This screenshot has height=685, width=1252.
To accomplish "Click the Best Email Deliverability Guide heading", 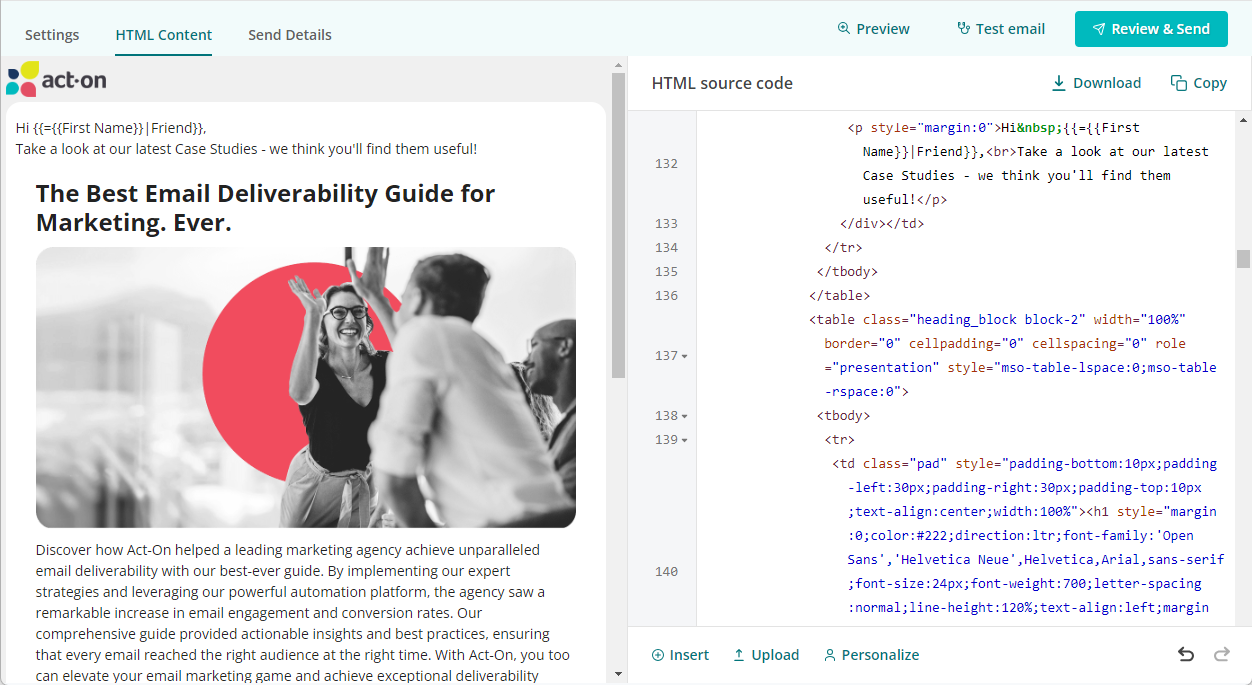I will [x=266, y=208].
